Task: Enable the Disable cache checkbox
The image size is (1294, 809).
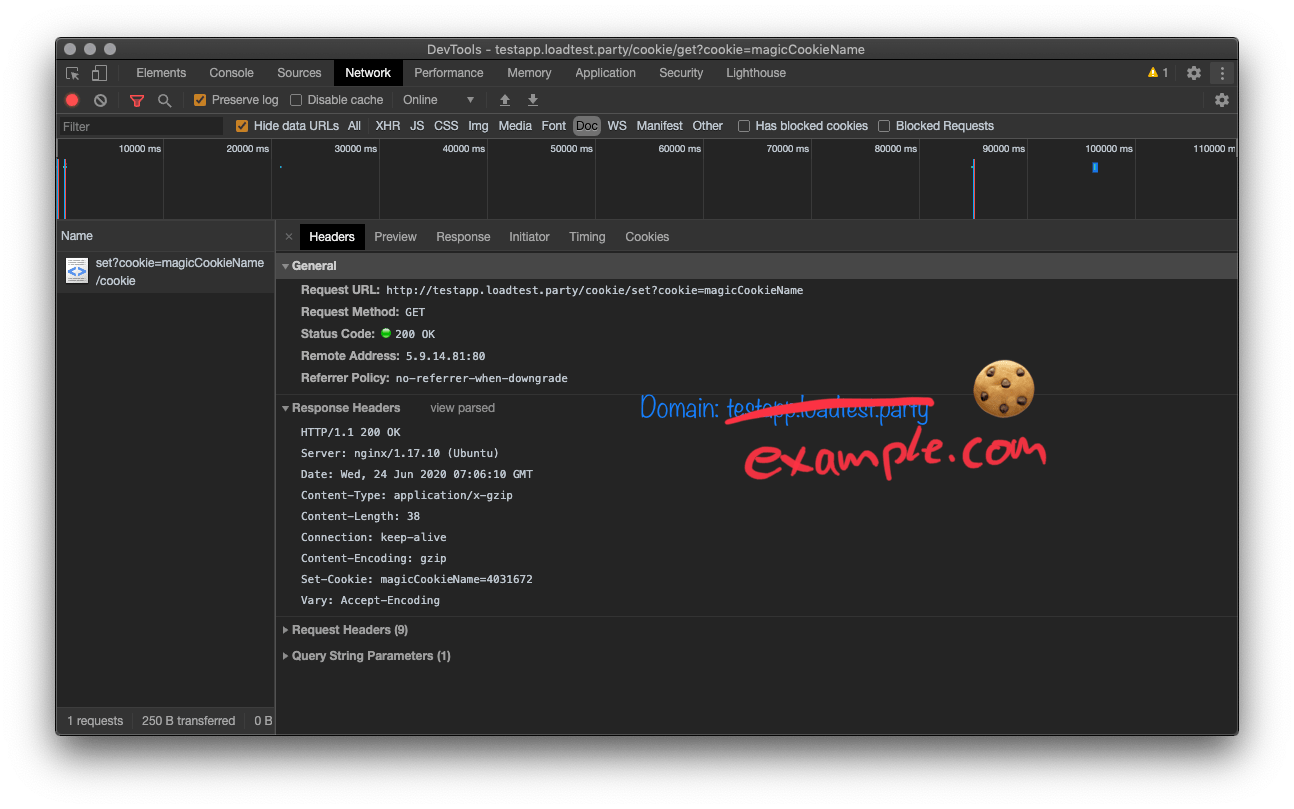Action: [295, 100]
